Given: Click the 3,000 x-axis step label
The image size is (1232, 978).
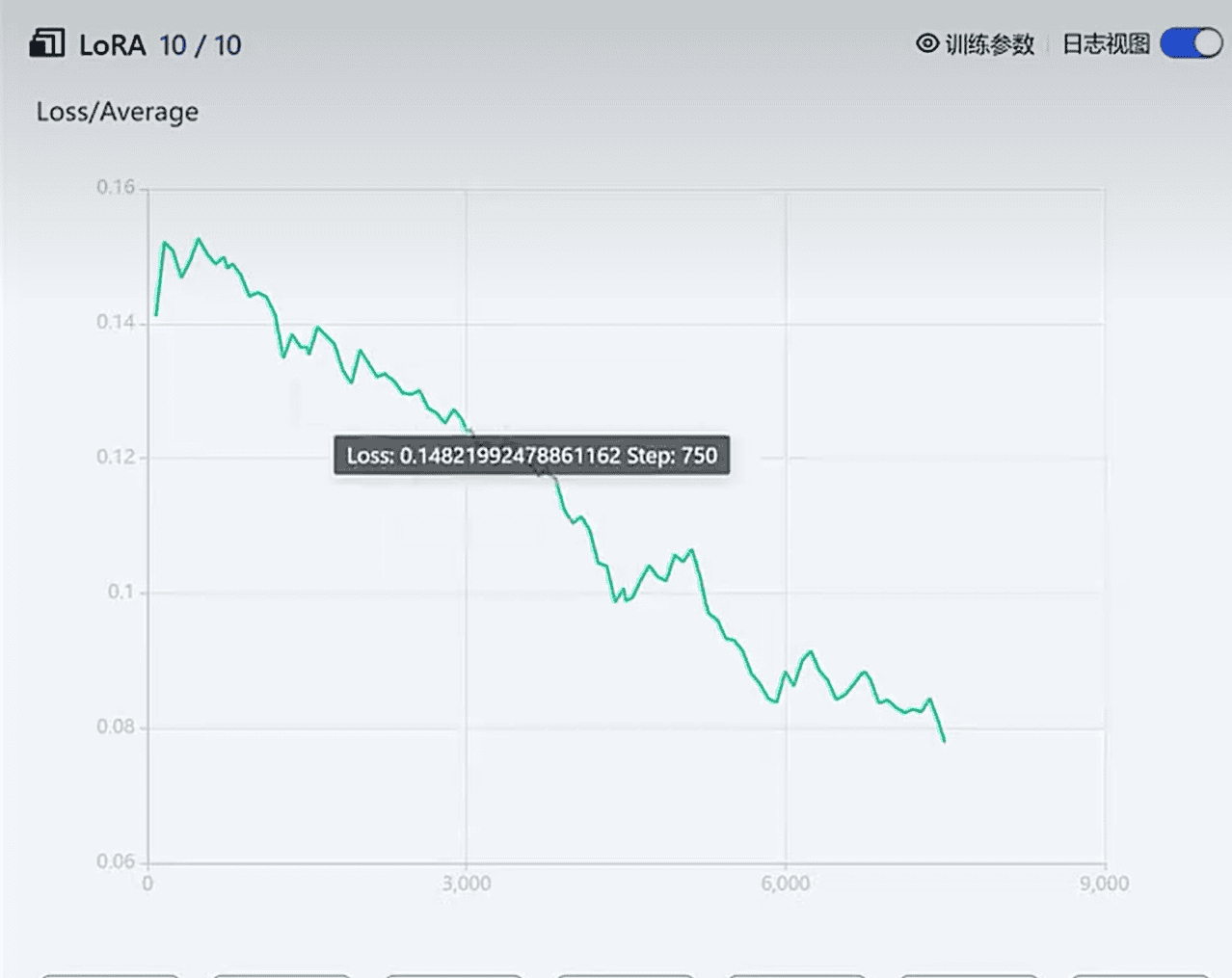Looking at the screenshot, I should click(x=467, y=884).
